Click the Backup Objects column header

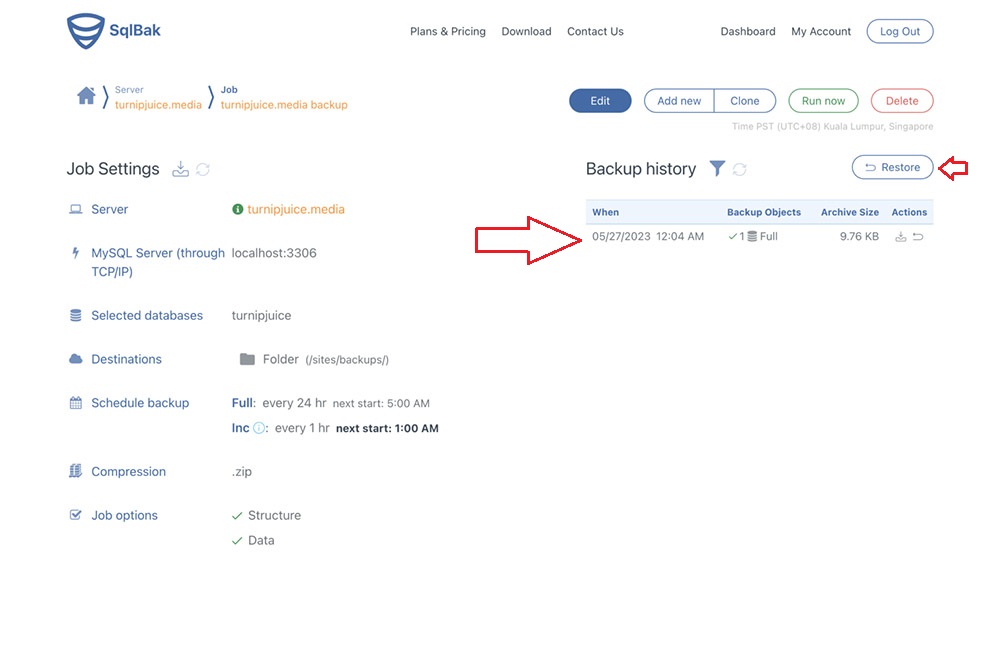pos(763,212)
